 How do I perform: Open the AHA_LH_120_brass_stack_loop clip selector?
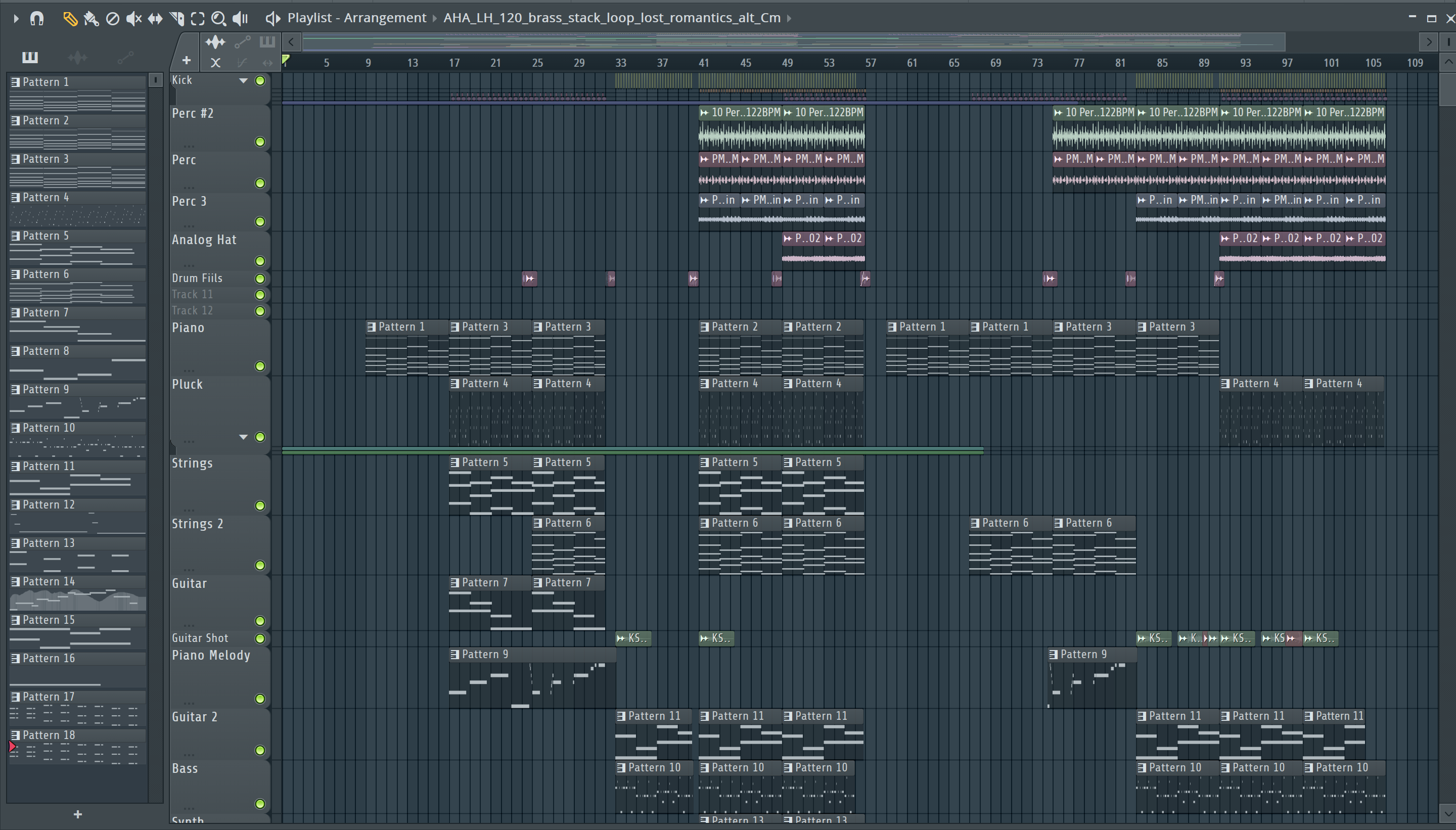click(x=612, y=18)
